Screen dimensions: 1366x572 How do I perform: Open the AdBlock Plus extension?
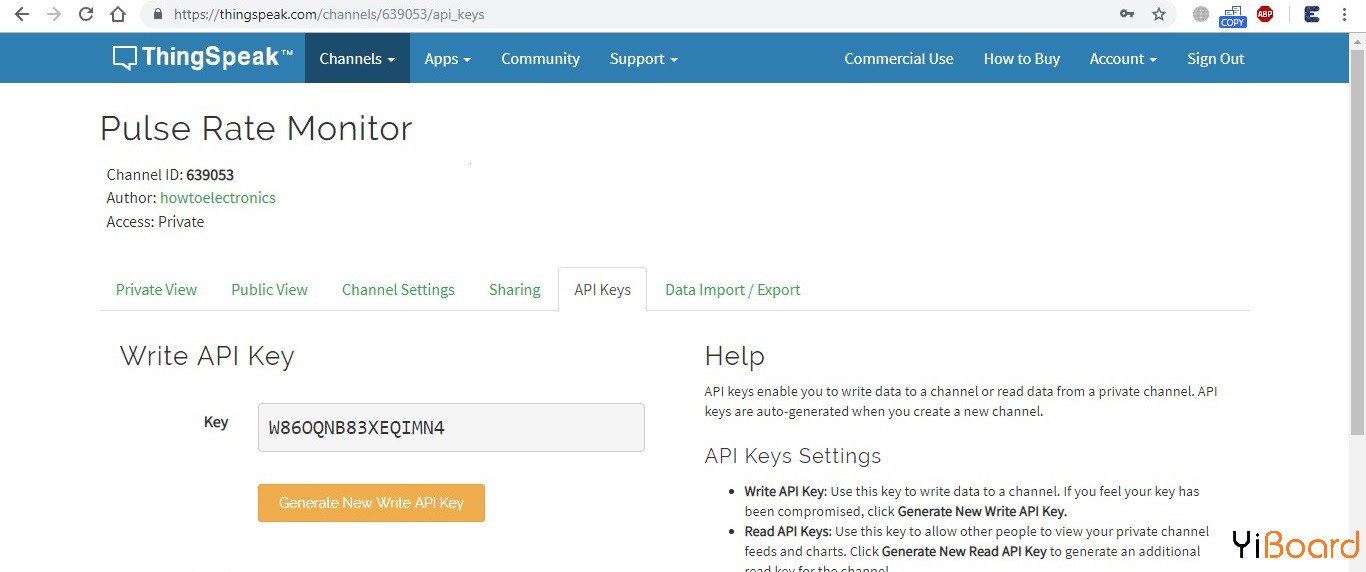(1265, 14)
